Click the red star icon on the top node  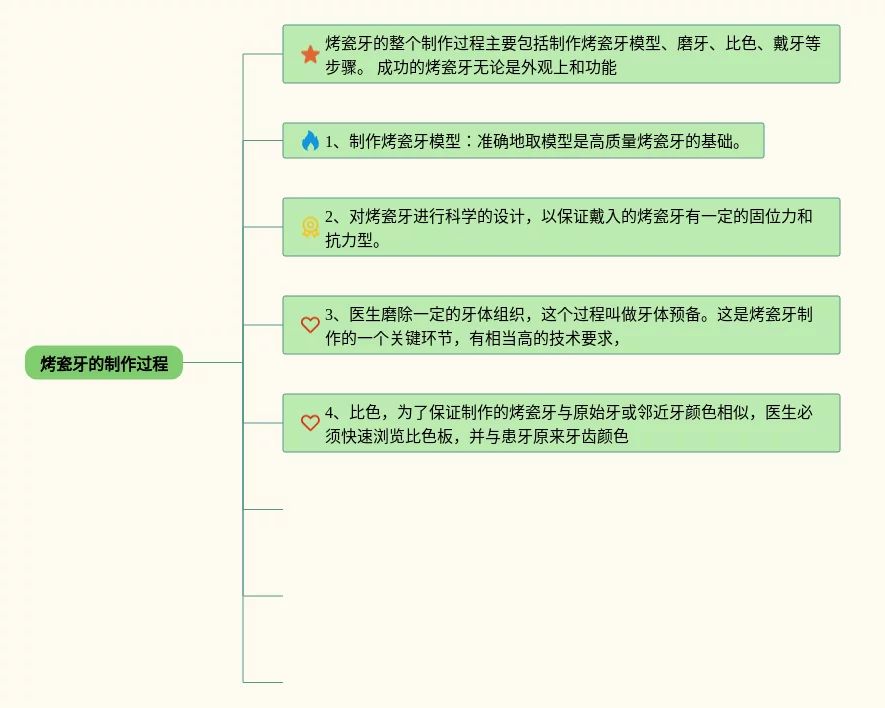pyautogui.click(x=310, y=54)
